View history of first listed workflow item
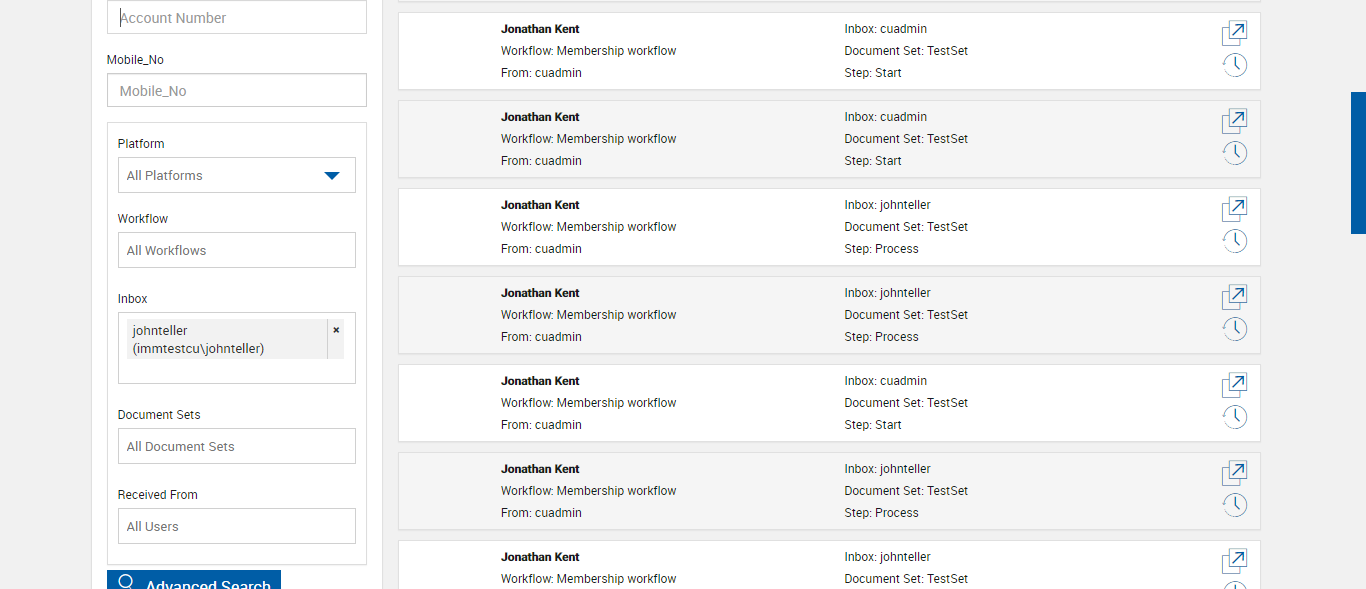The image size is (1366, 589). coord(1234,66)
